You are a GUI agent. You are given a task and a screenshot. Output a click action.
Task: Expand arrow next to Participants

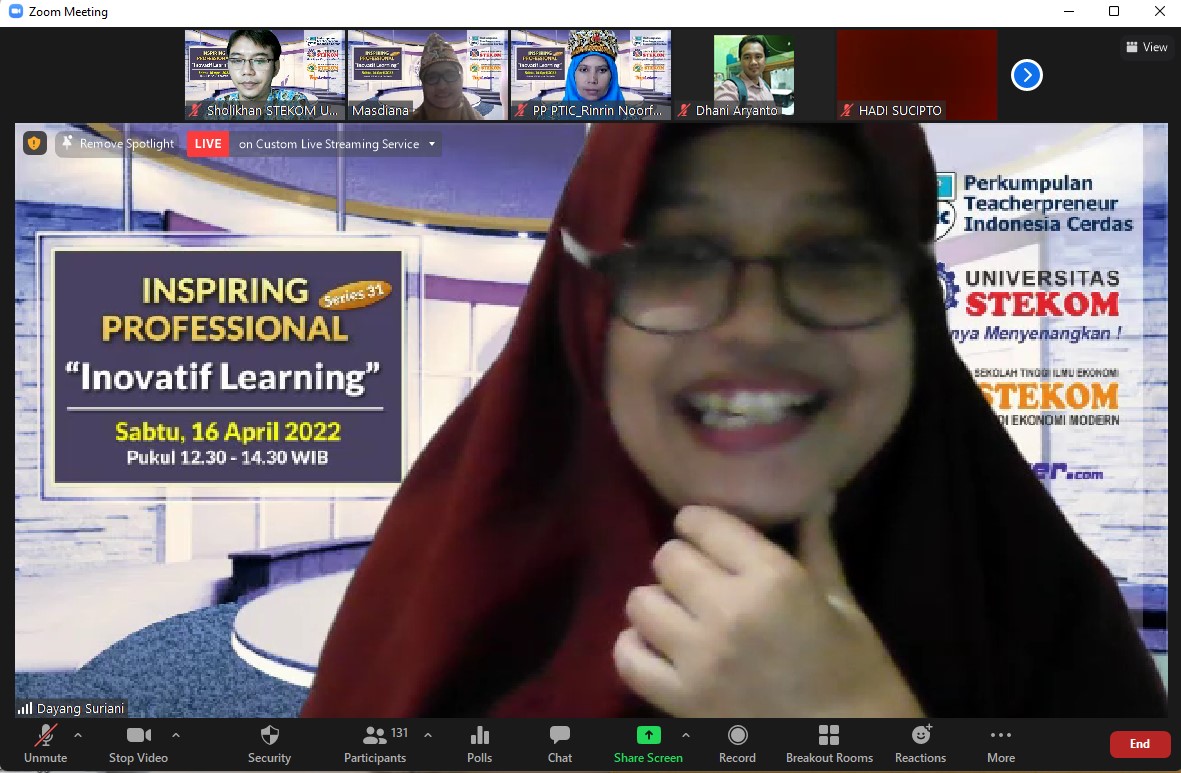(x=428, y=735)
